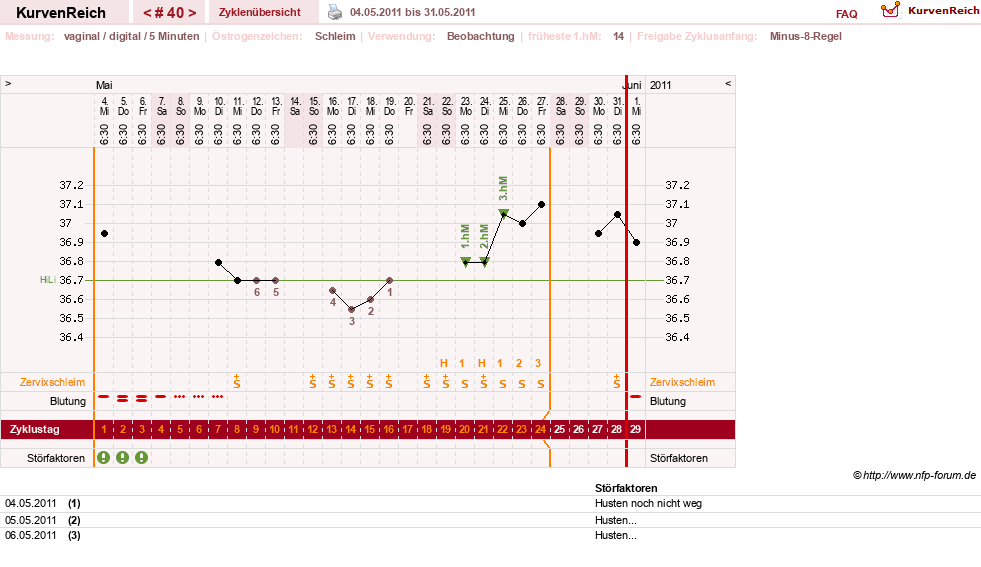Click the Zyklustag row label

(x=34, y=429)
